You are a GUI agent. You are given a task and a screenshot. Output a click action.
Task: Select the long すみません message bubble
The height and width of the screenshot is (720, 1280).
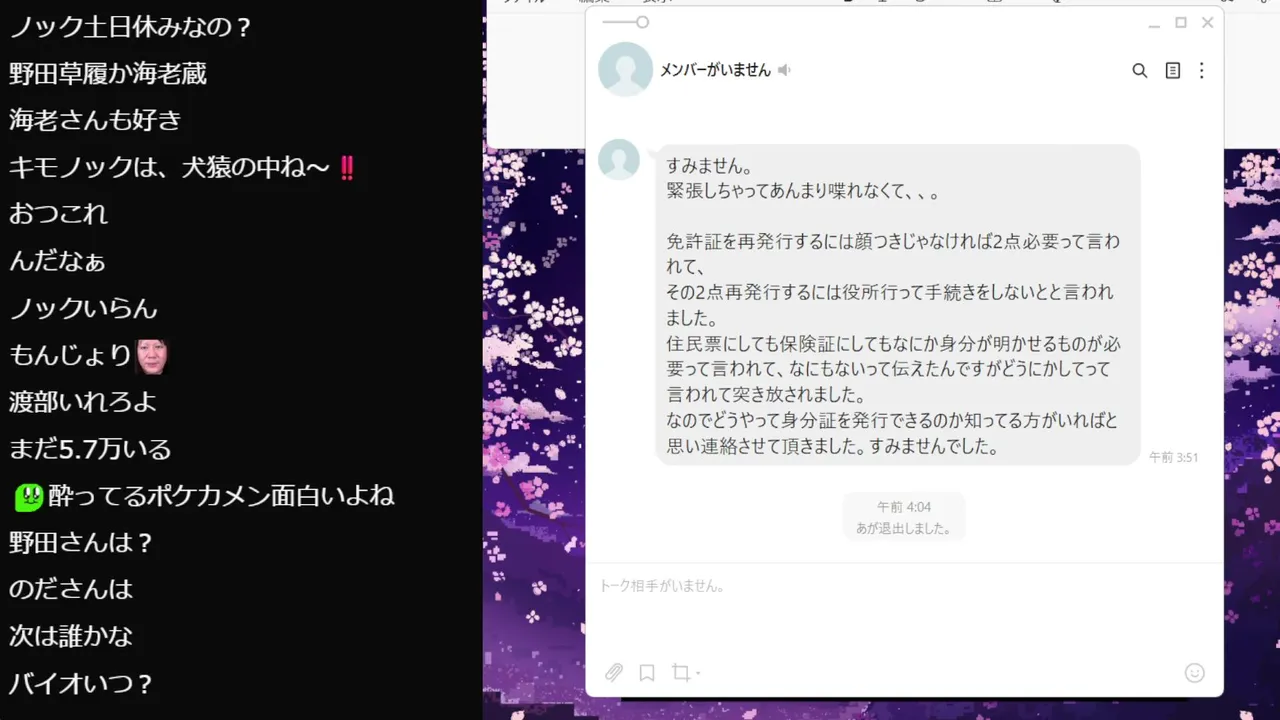pos(898,305)
